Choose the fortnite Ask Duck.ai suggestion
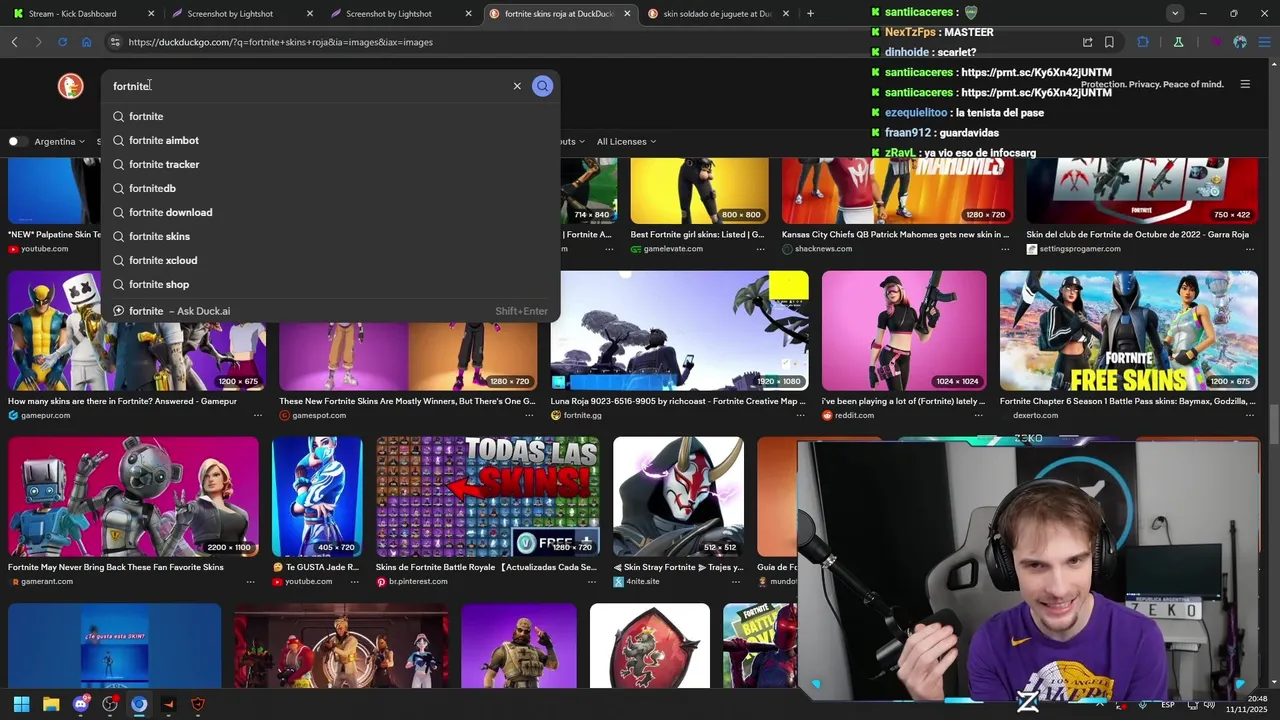Image resolution: width=1280 pixels, height=720 pixels. click(330, 311)
